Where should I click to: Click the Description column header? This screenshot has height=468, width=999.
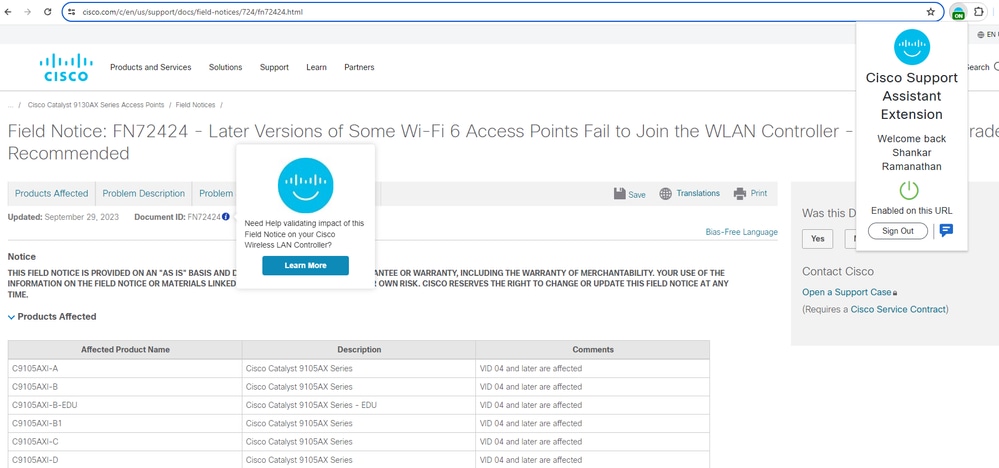[359, 350]
